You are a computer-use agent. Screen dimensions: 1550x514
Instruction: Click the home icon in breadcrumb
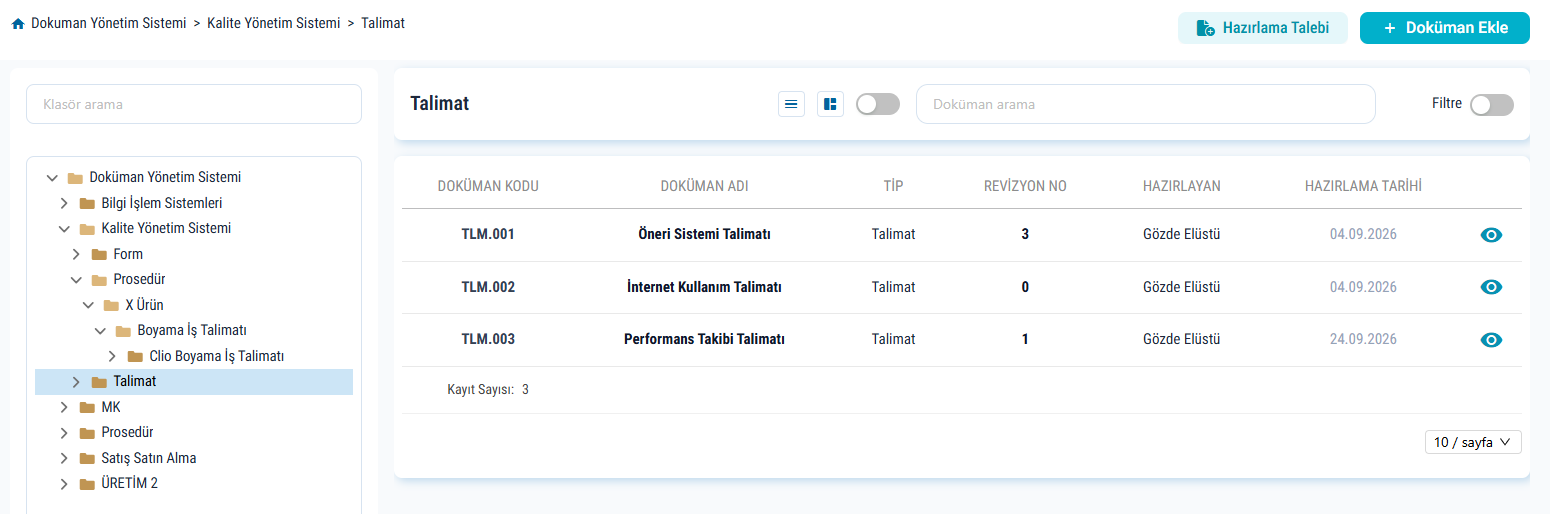[18, 23]
